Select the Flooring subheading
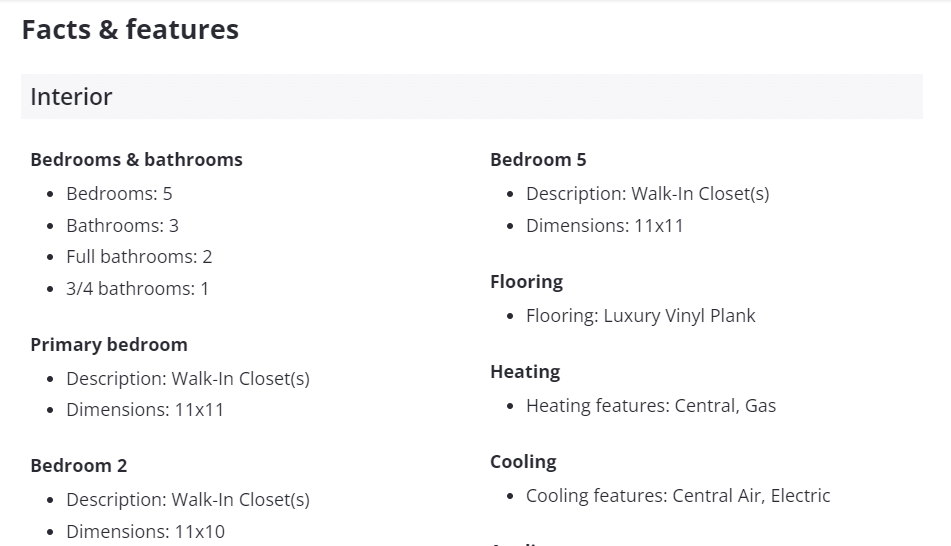This screenshot has width=951, height=546. pyautogui.click(x=526, y=282)
